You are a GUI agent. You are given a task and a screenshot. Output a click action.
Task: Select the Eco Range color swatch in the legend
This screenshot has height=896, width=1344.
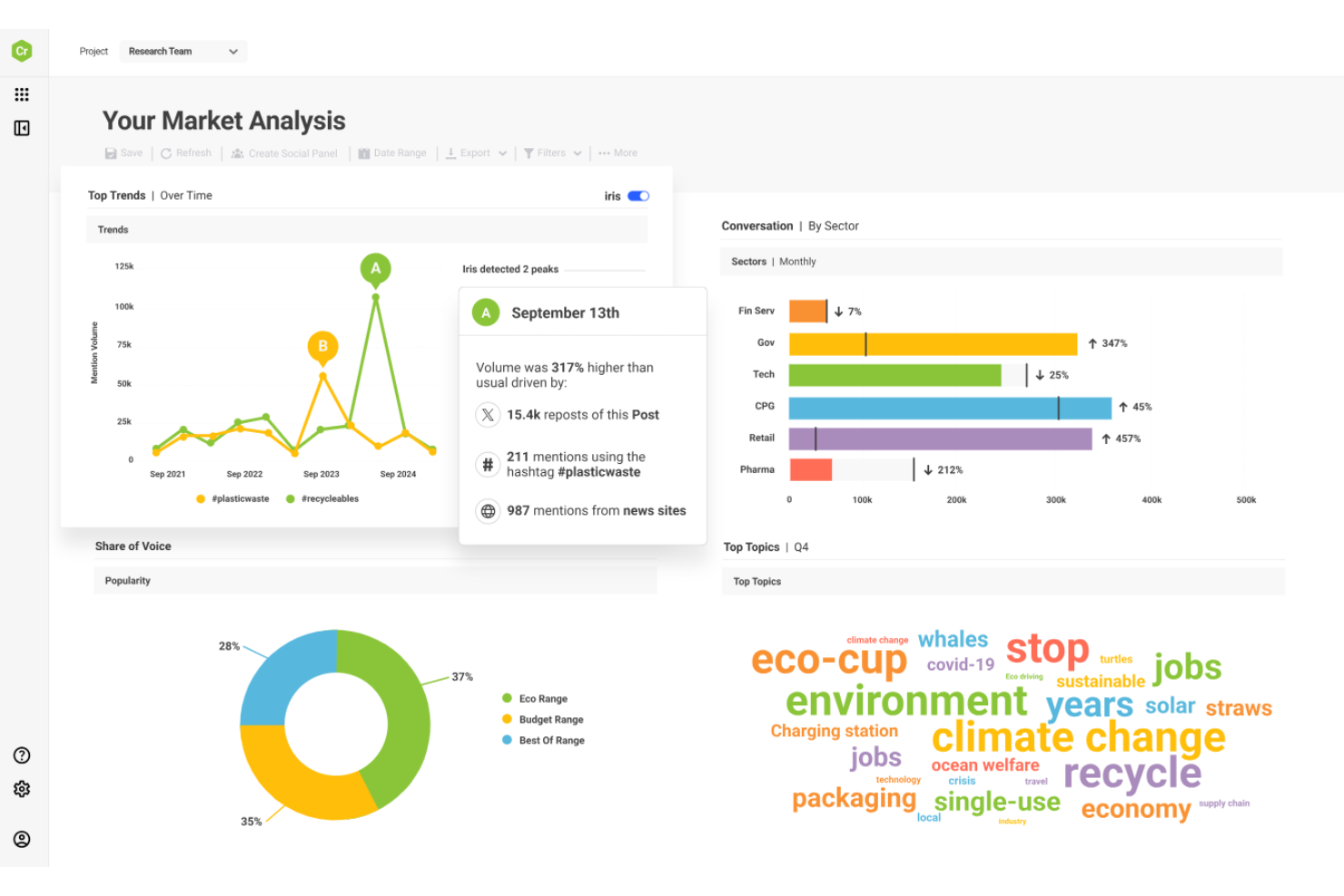click(506, 698)
